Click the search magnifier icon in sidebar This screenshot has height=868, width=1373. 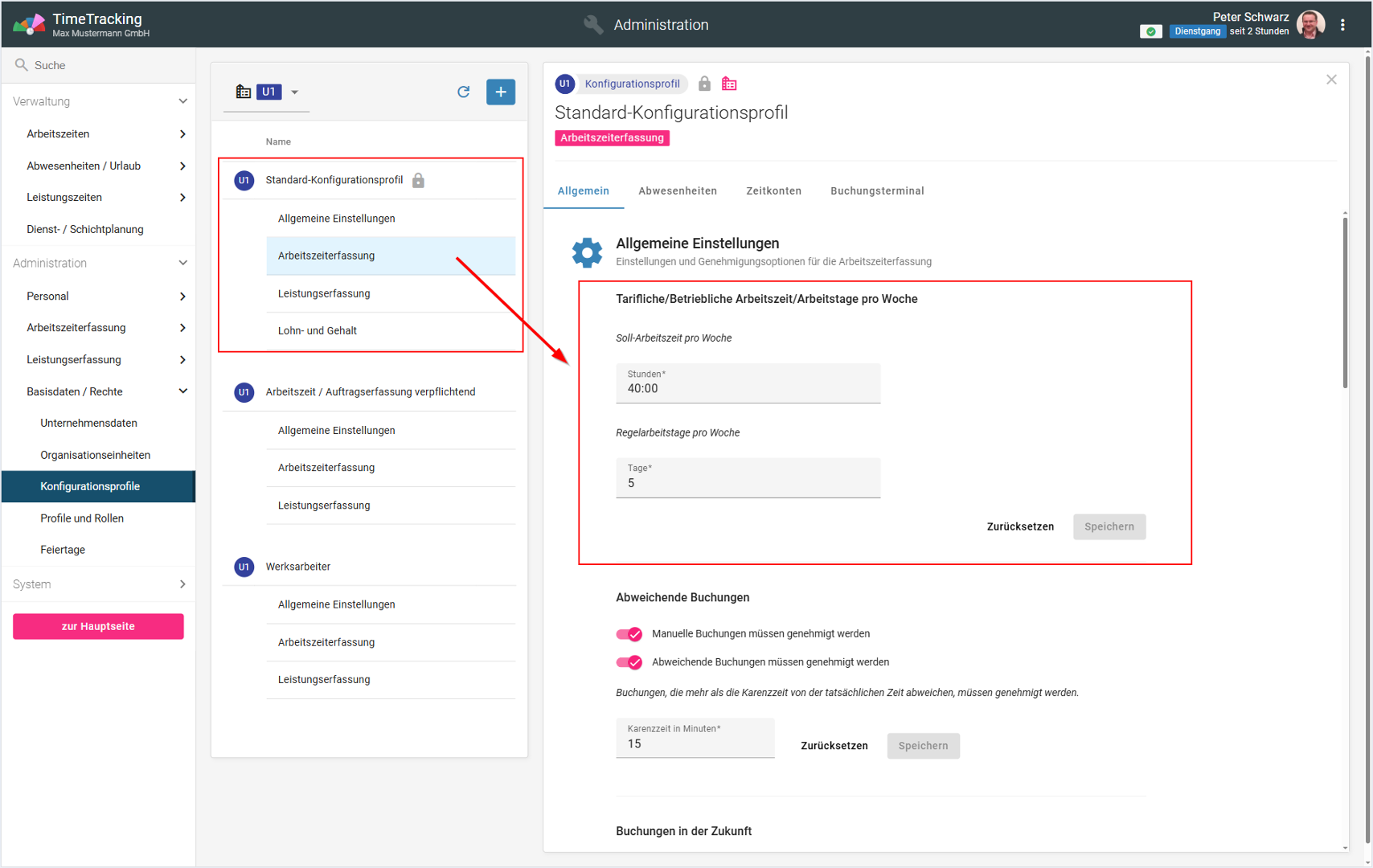coord(22,65)
